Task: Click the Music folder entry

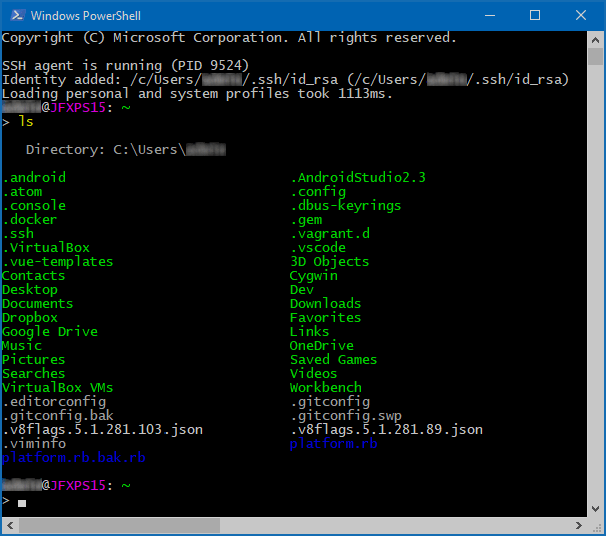Action: pyautogui.click(x=22, y=345)
